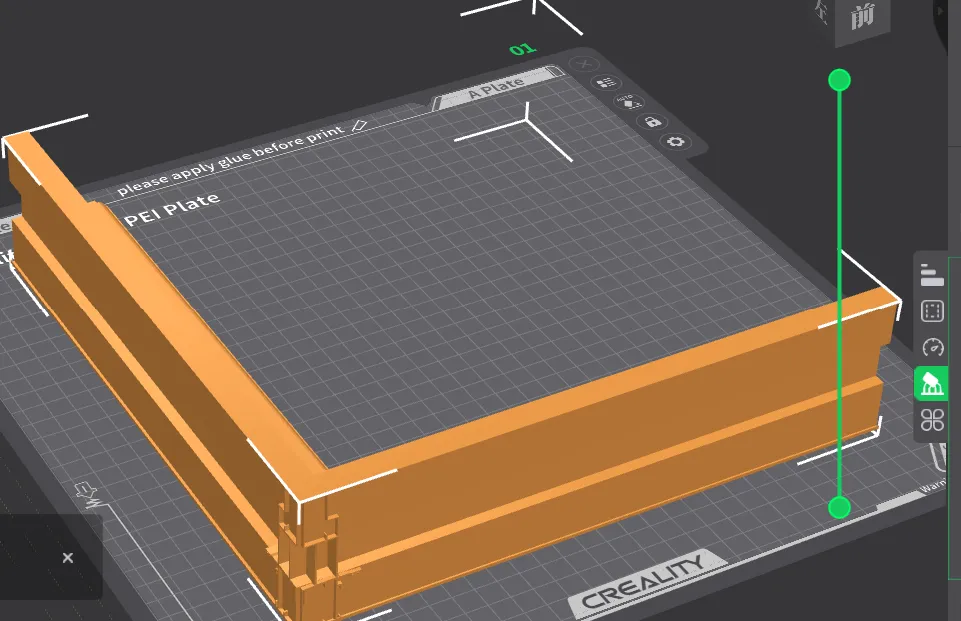Click the speedometer gauge icon

point(932,347)
